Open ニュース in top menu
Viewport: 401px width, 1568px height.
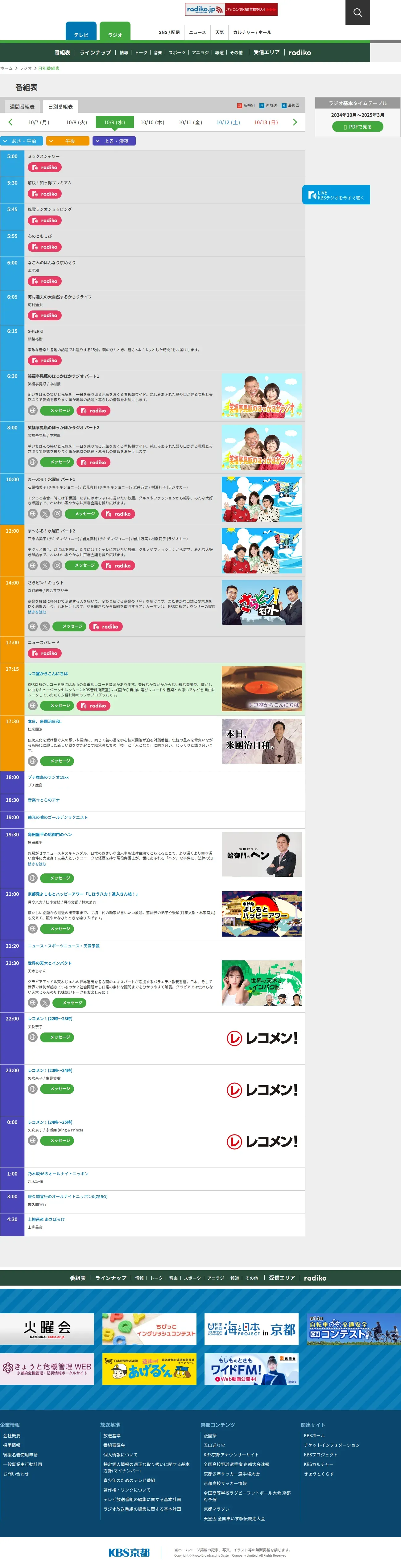coord(197,32)
